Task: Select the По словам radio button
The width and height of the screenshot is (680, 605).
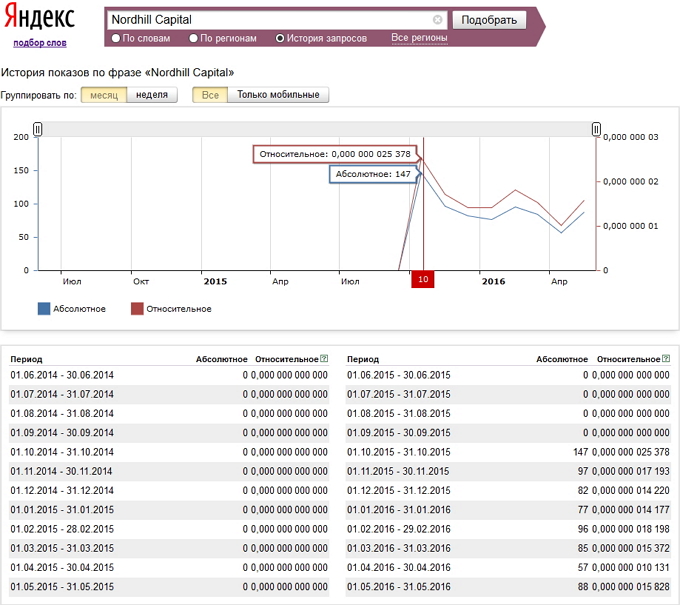Action: click(116, 38)
